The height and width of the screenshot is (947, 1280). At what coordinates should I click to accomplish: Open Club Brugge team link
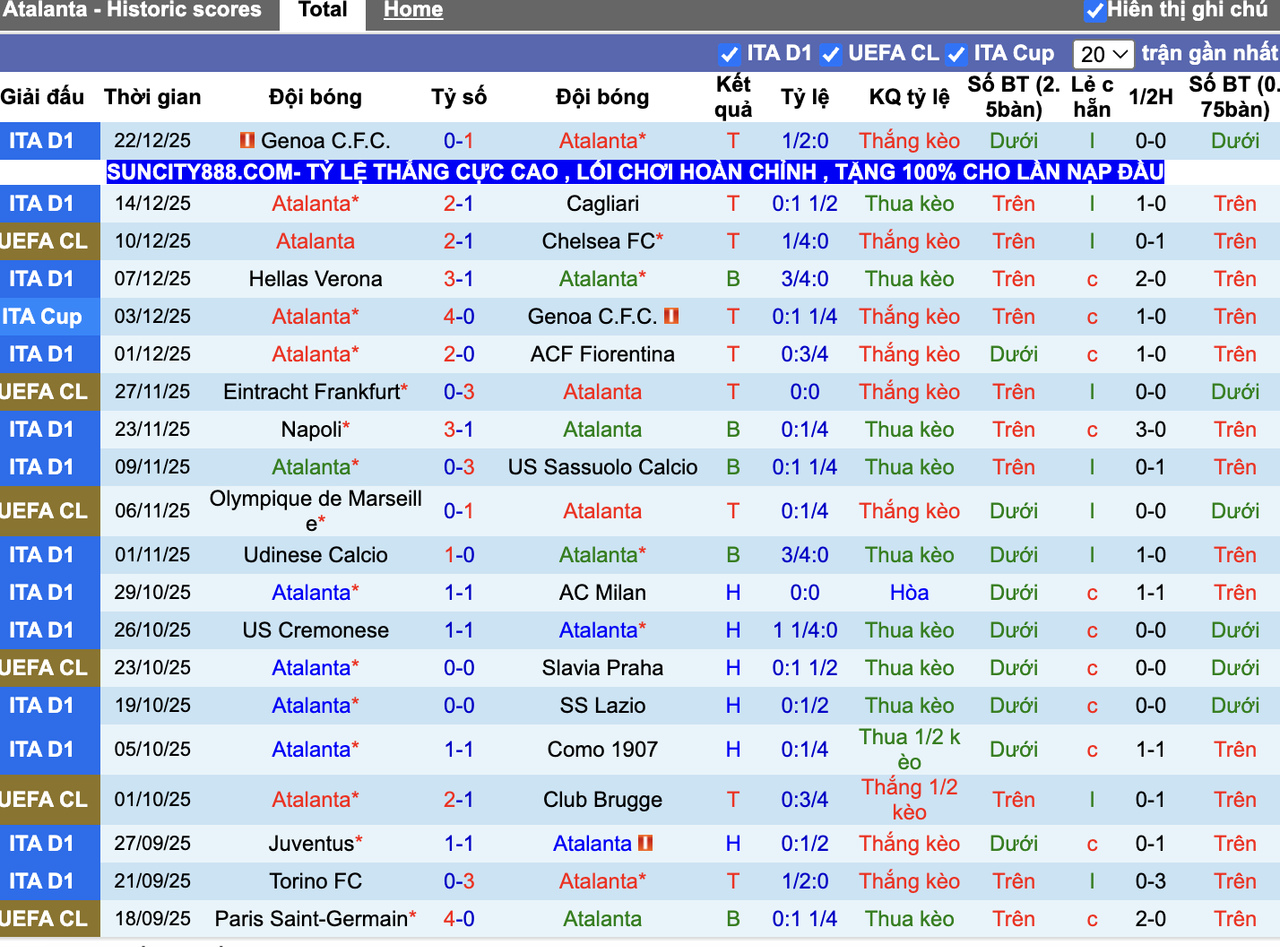pyautogui.click(x=602, y=800)
